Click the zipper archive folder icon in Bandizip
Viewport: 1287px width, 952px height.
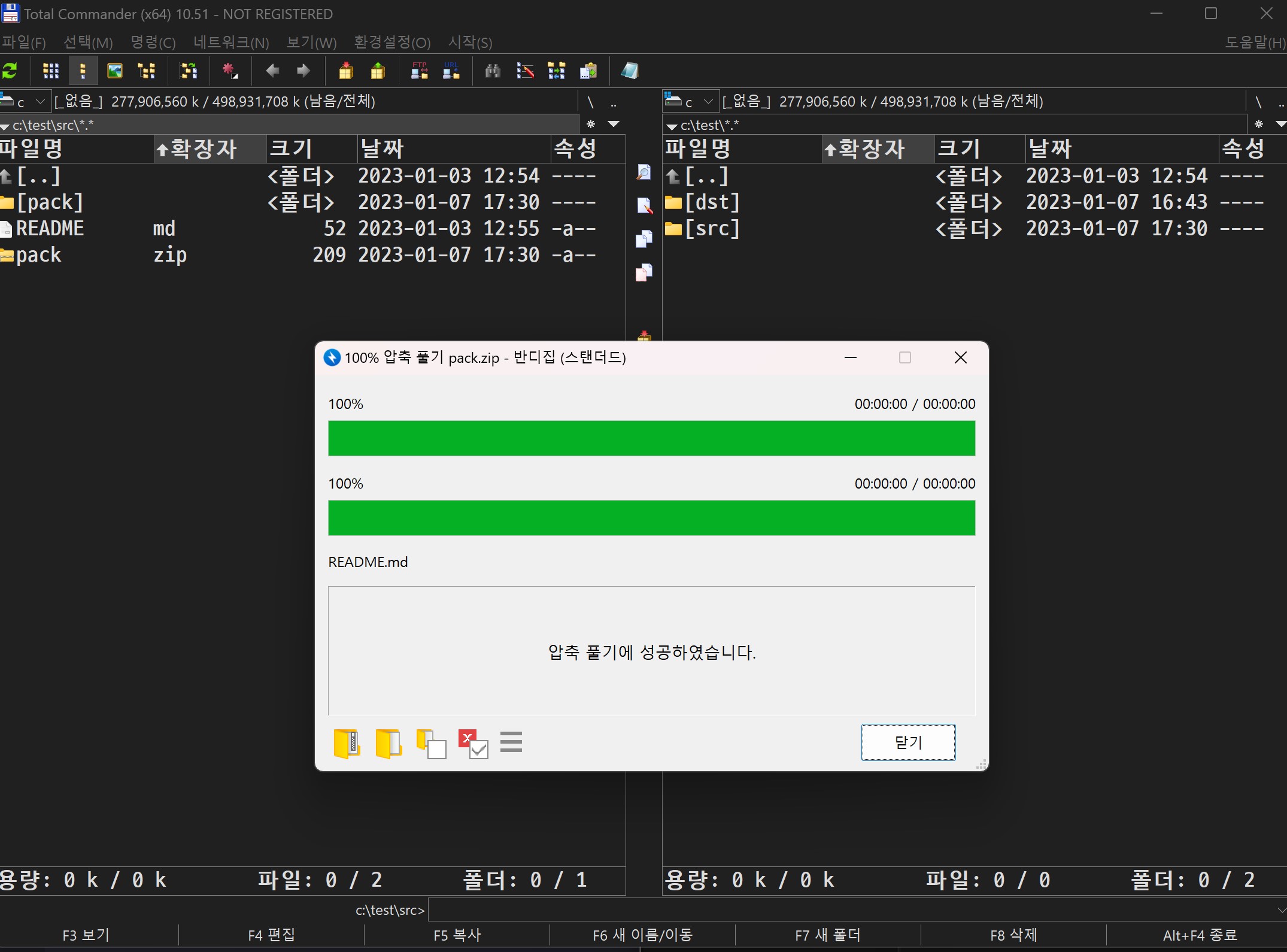347,744
